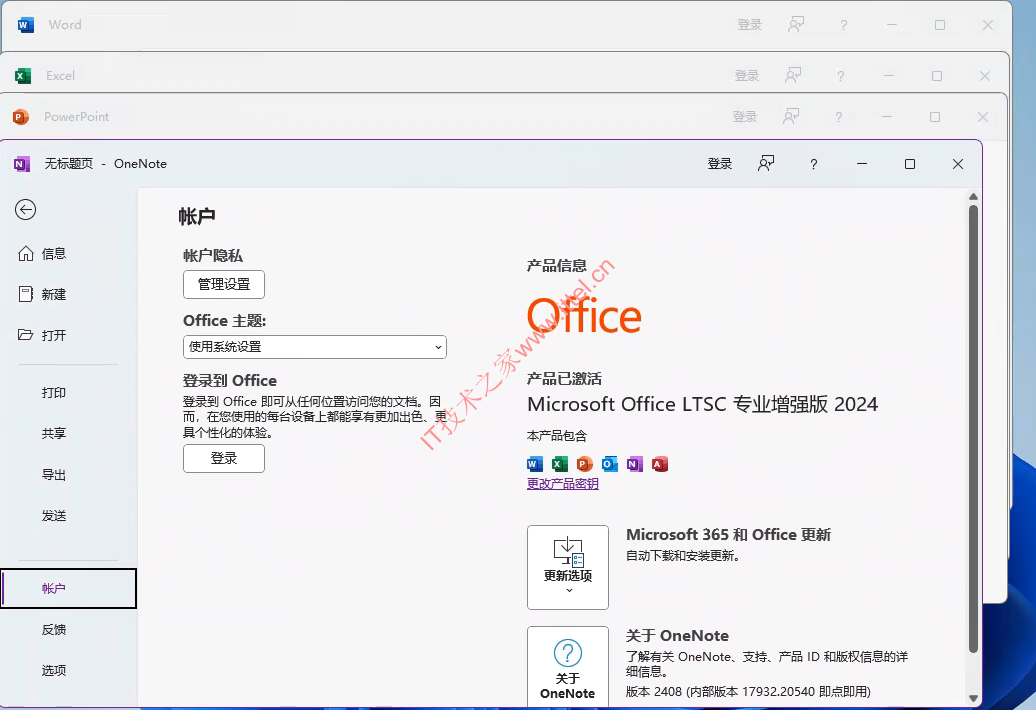
Task: Click the PowerPoint app icon in PowerPoint window
Action: [21, 117]
